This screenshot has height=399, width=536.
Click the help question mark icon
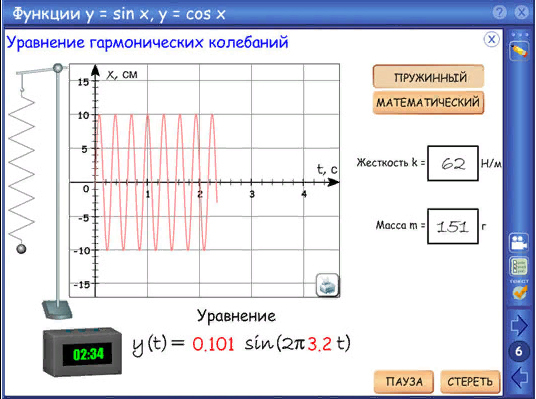[x=500, y=13]
